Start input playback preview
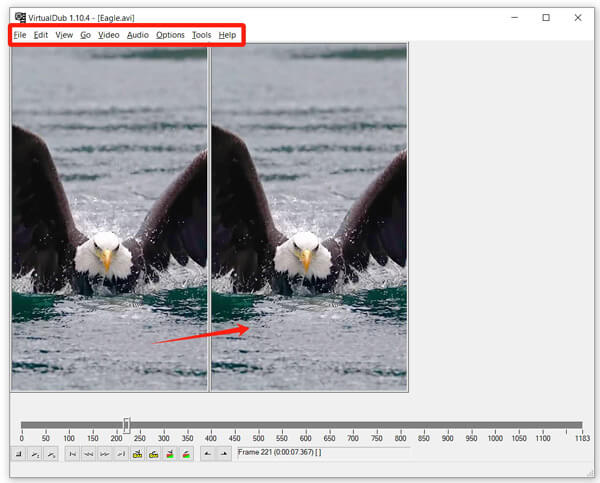 coord(36,454)
